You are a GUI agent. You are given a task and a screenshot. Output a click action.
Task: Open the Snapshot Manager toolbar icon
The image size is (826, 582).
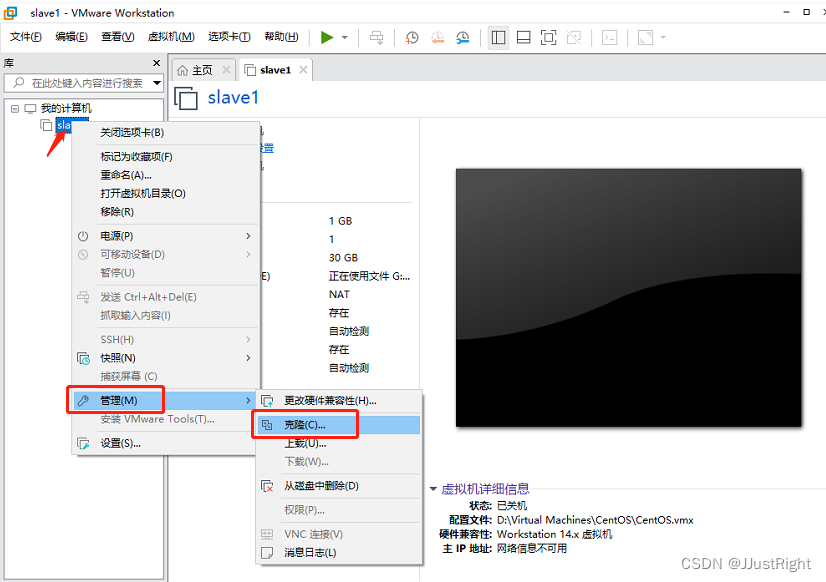(x=463, y=37)
